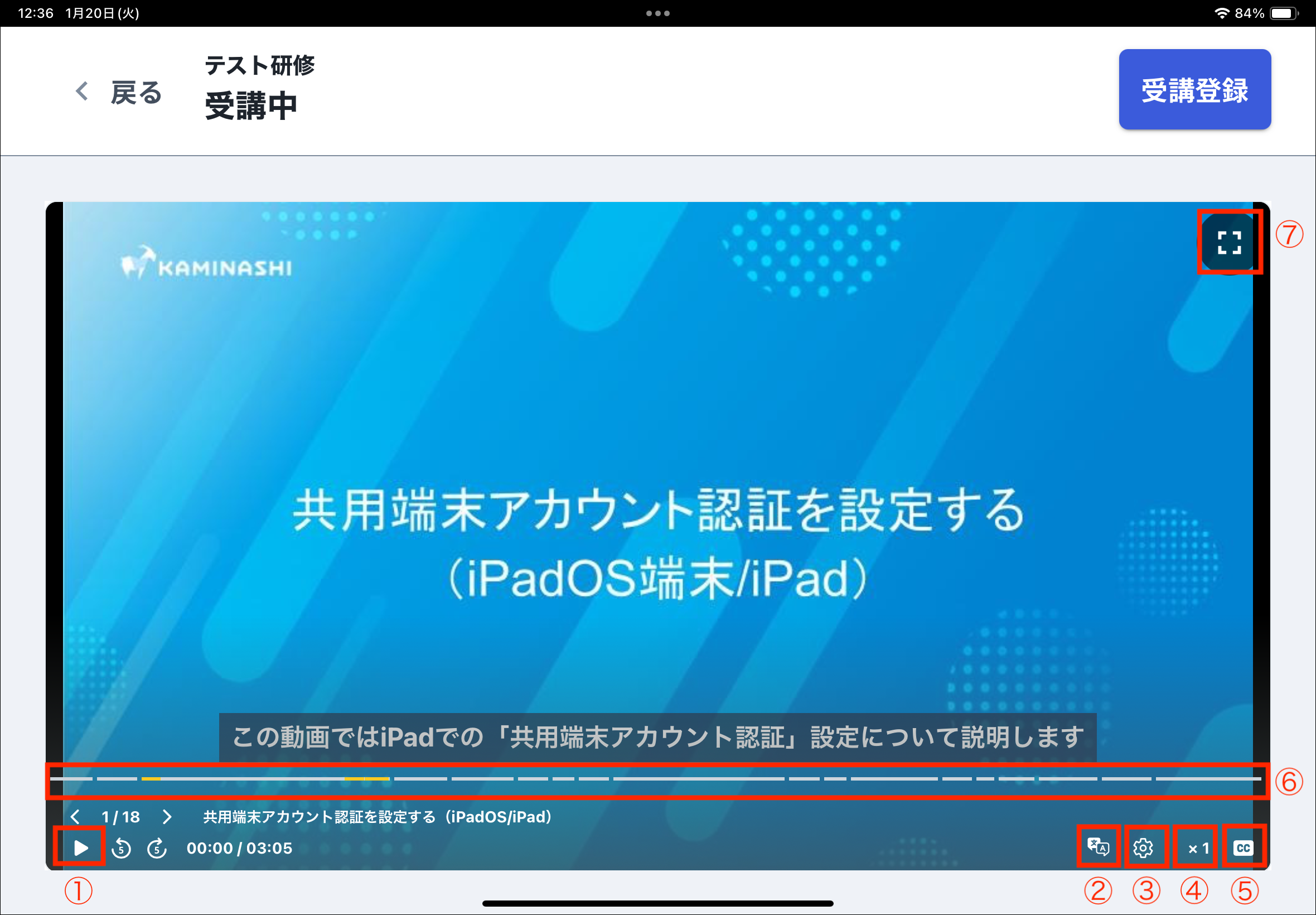
Task: Play the training video
Action: [x=81, y=847]
